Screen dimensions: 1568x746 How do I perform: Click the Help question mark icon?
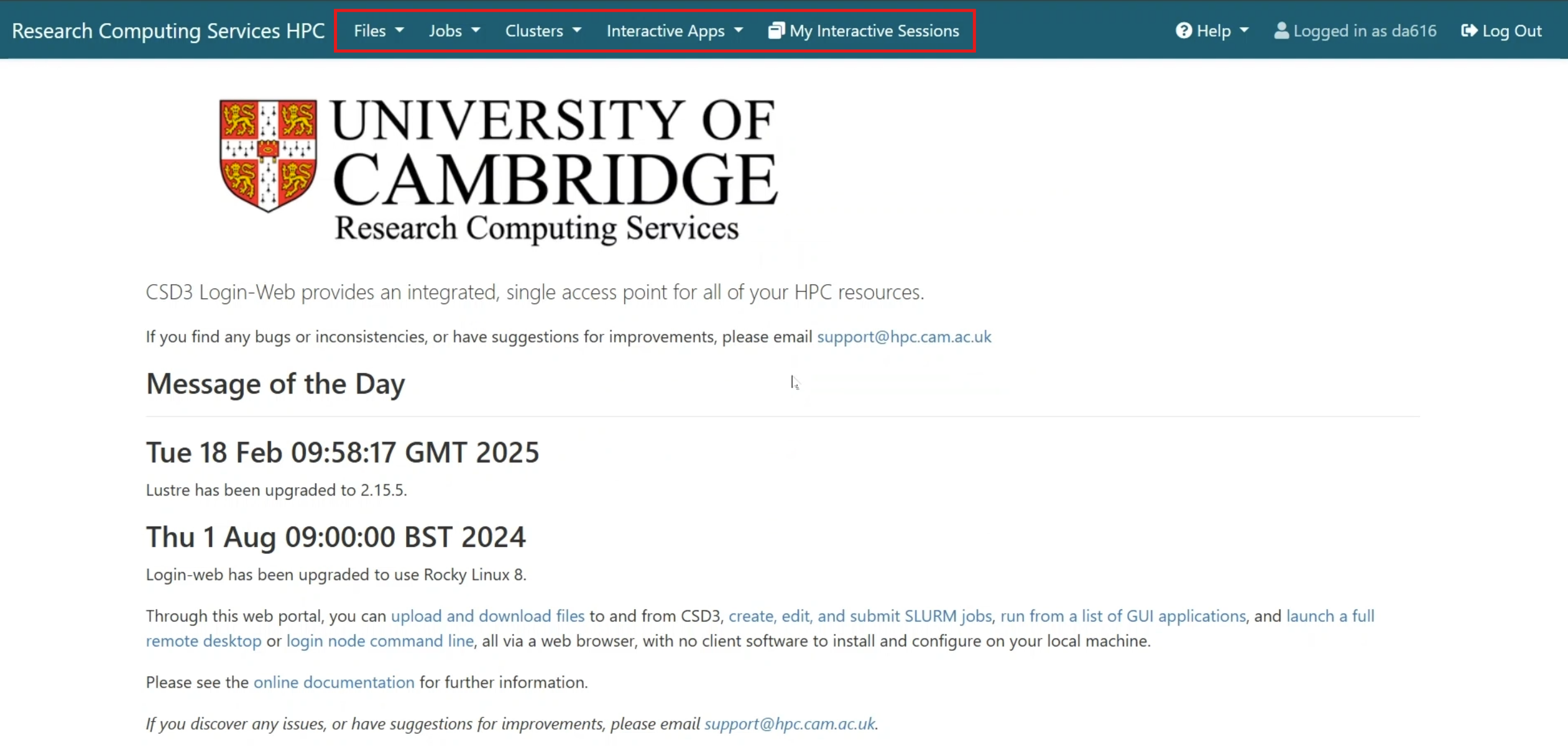coord(1184,30)
